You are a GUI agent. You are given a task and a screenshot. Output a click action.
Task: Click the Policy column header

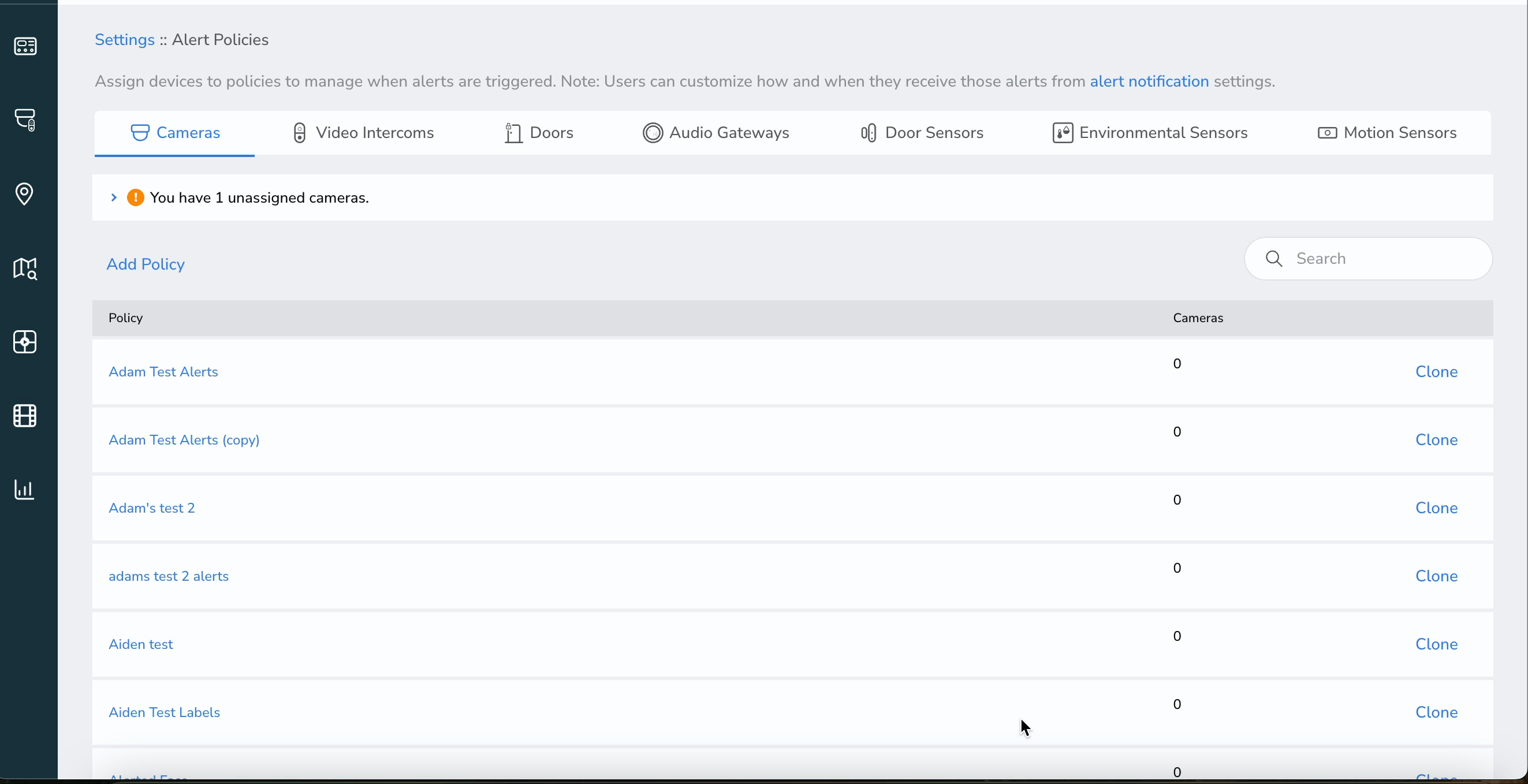pos(126,318)
